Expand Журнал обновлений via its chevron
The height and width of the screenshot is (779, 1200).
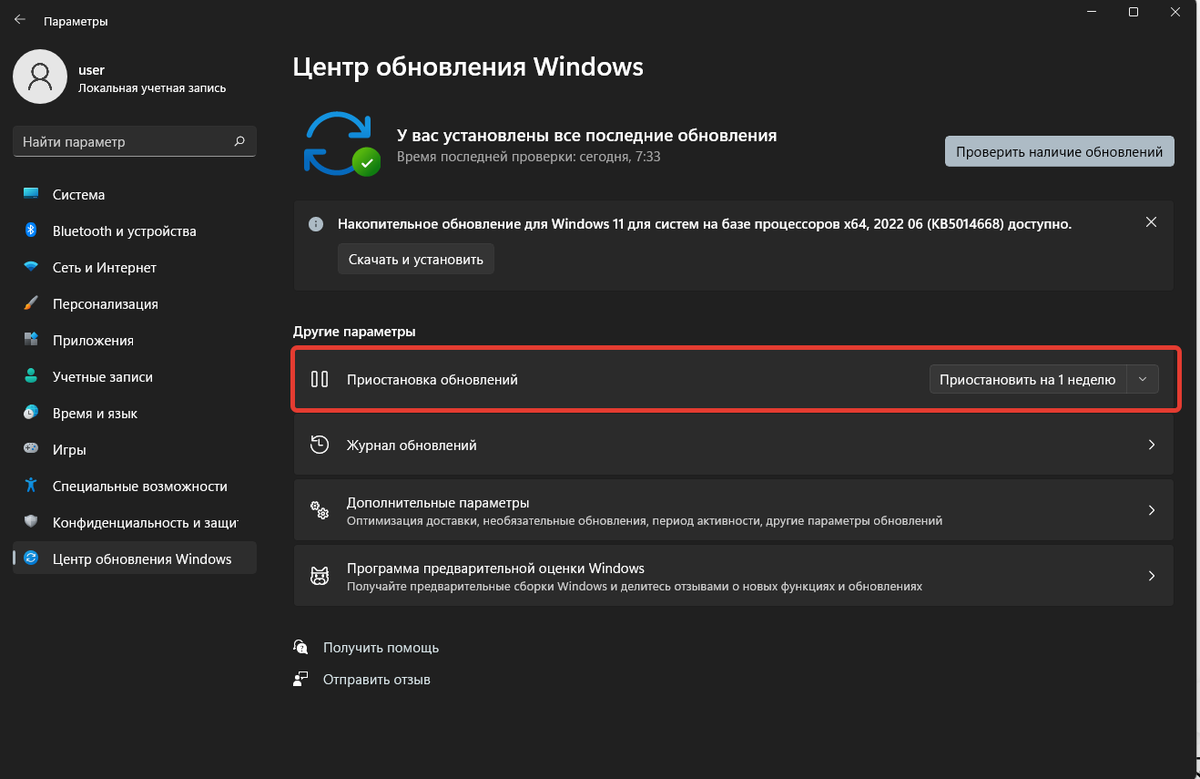click(1152, 445)
